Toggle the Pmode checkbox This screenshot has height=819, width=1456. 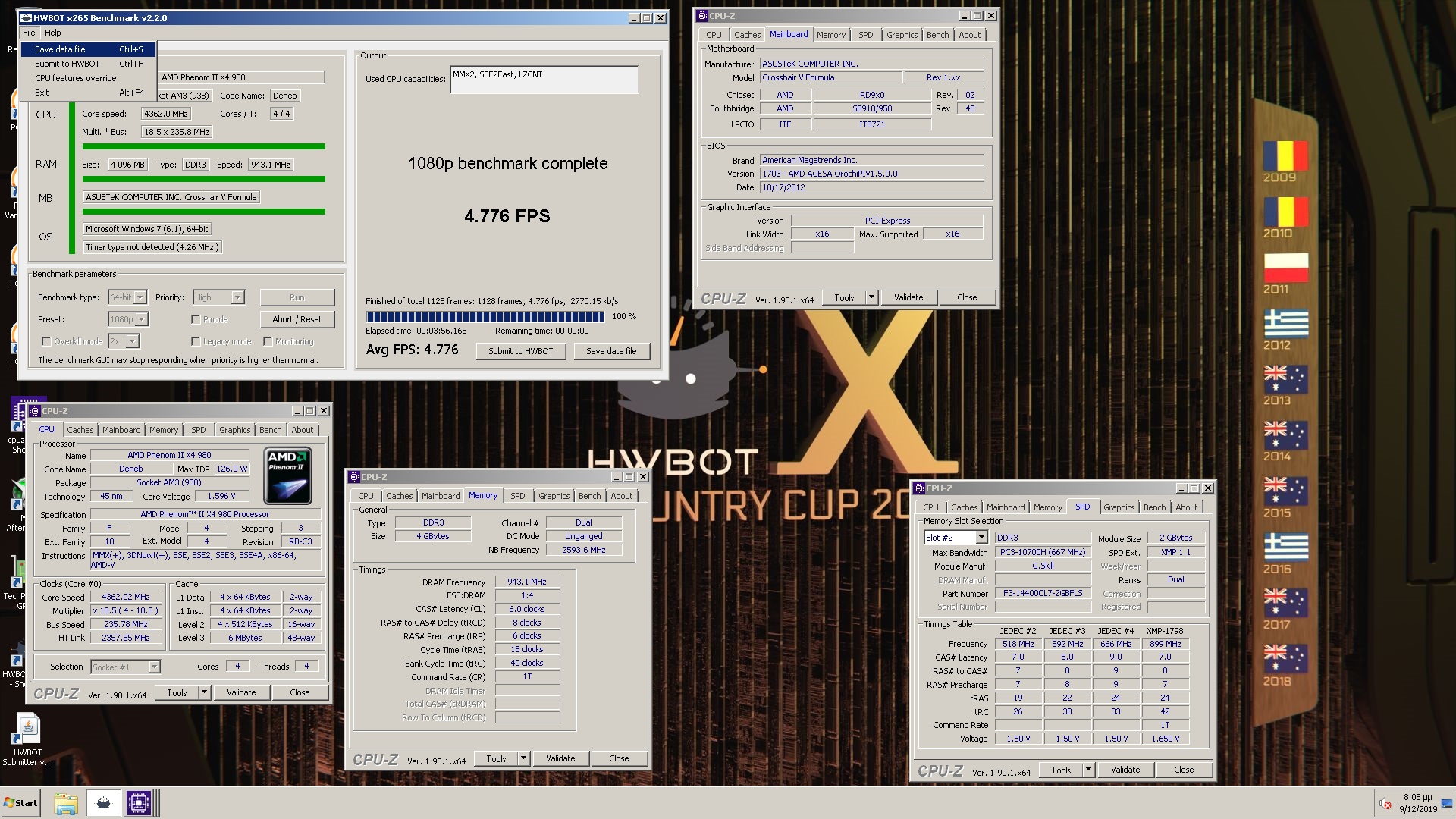tap(196, 319)
